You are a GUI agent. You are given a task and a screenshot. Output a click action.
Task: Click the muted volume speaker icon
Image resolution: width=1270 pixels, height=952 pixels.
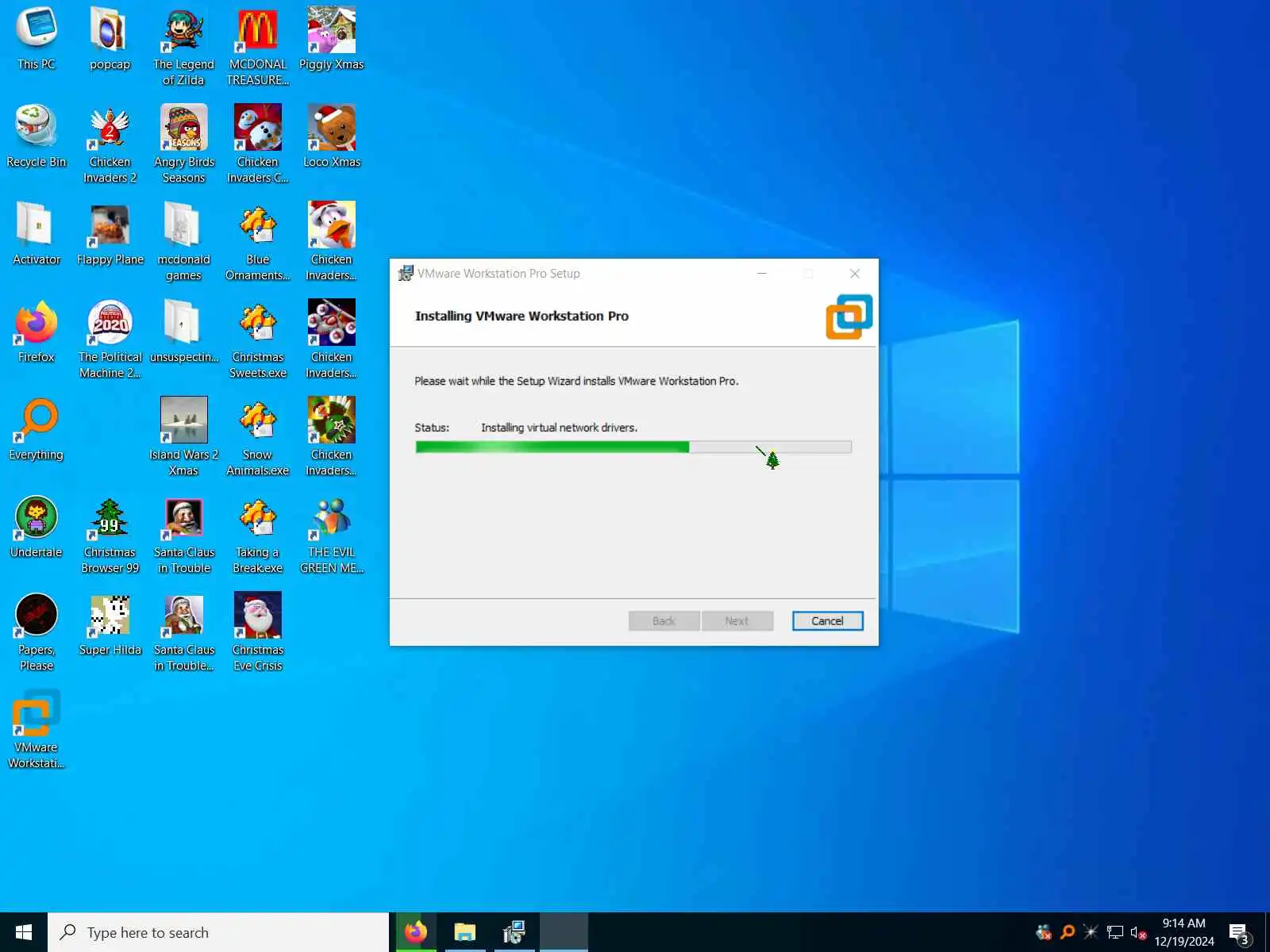click(1138, 932)
